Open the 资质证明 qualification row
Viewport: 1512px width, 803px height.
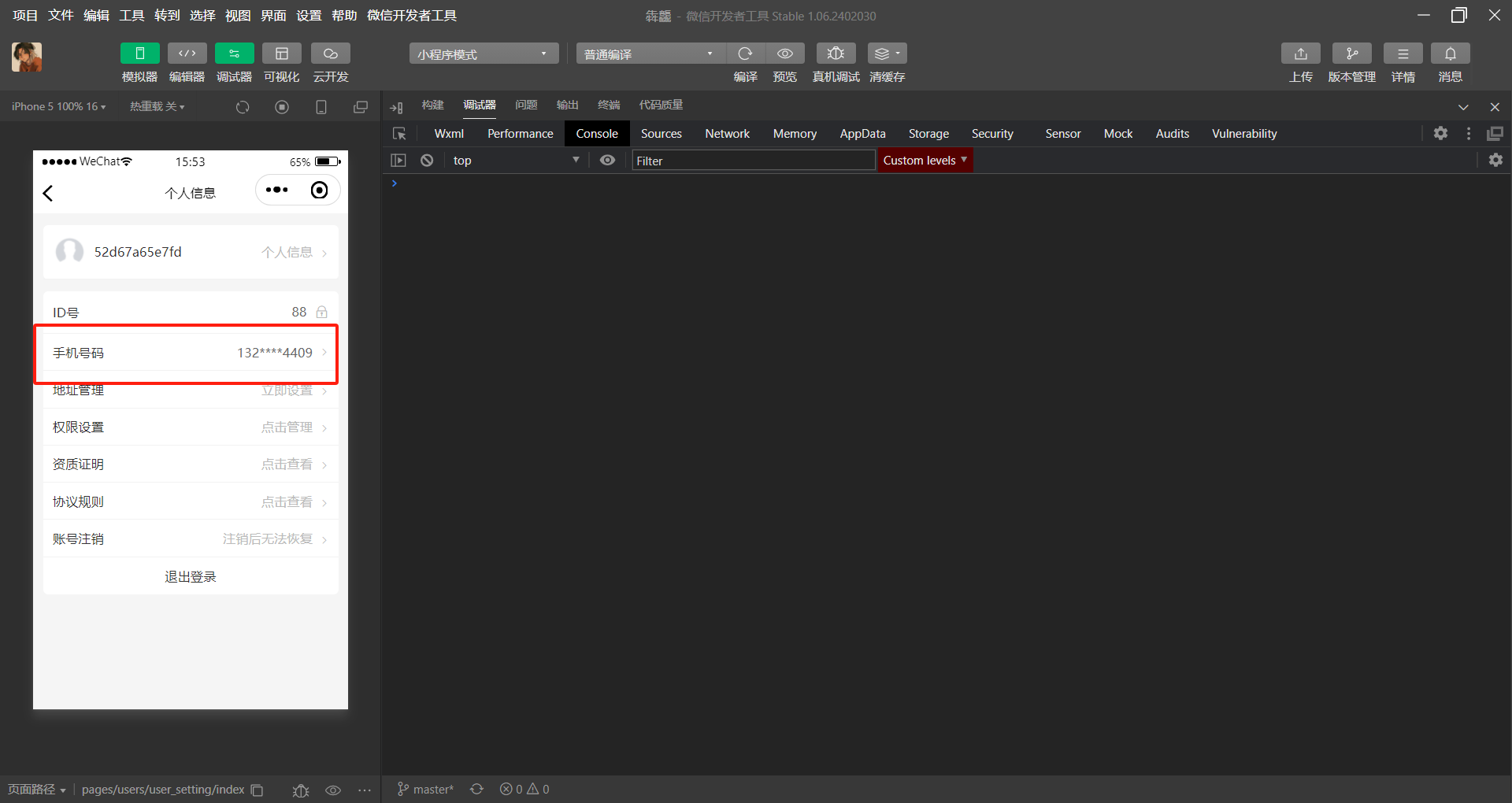[x=191, y=464]
